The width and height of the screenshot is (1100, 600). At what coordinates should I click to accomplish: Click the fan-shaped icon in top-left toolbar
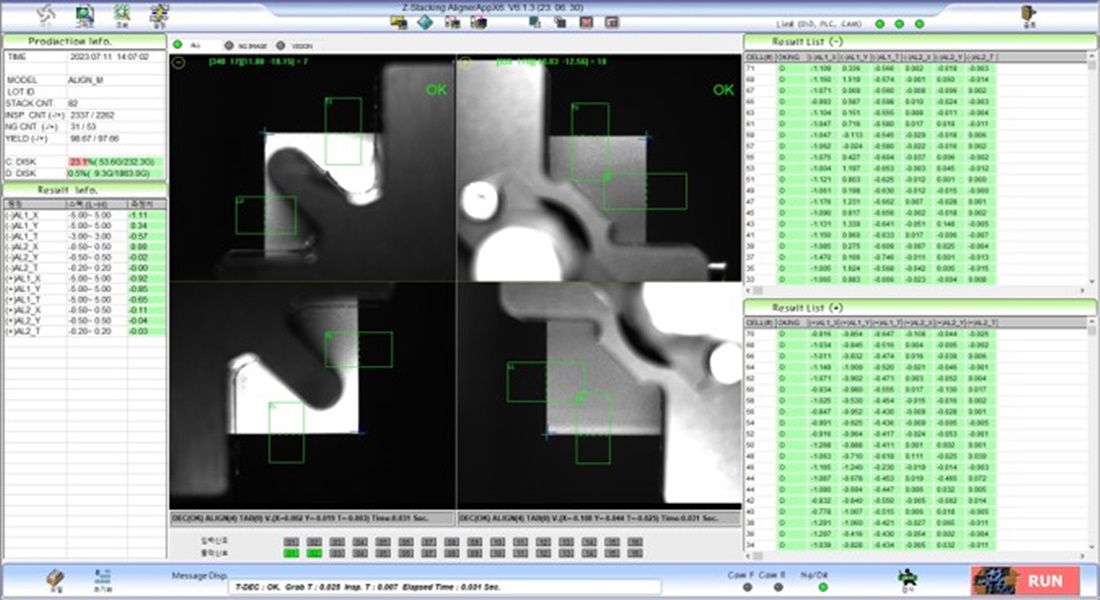pos(46,14)
